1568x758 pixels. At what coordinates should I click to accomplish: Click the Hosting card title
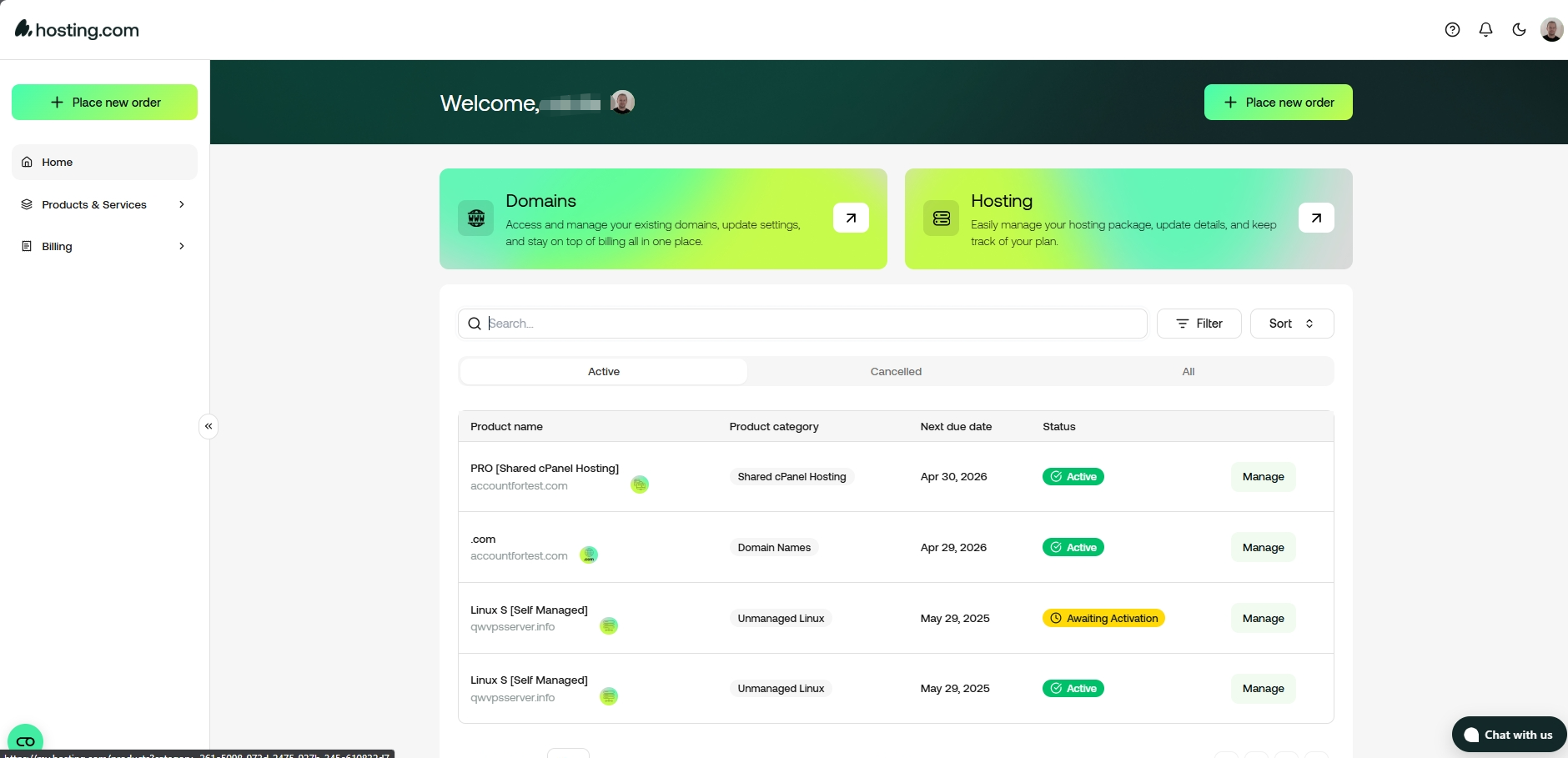click(1002, 201)
